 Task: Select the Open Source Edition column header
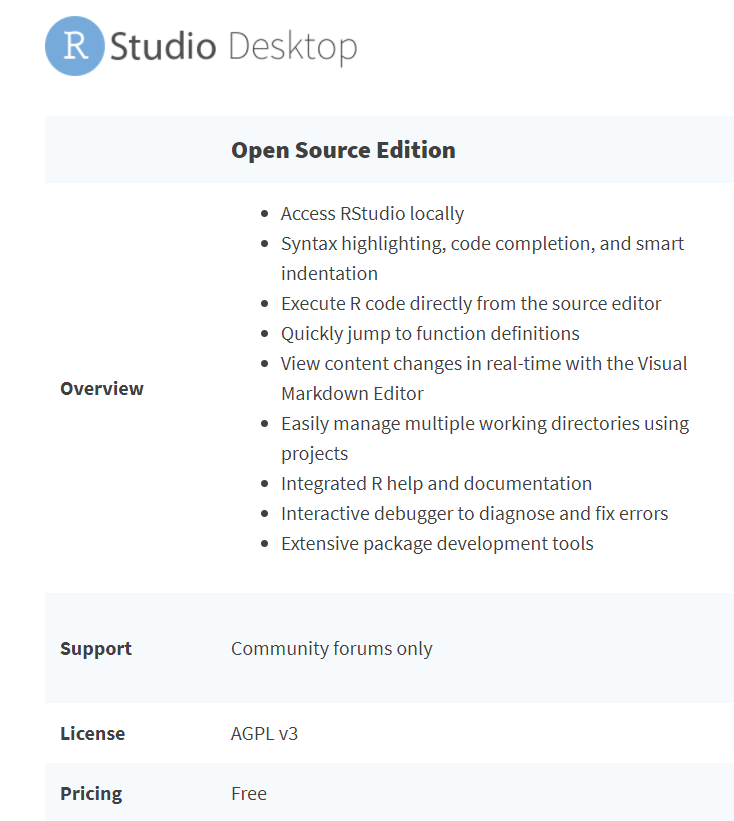343,150
